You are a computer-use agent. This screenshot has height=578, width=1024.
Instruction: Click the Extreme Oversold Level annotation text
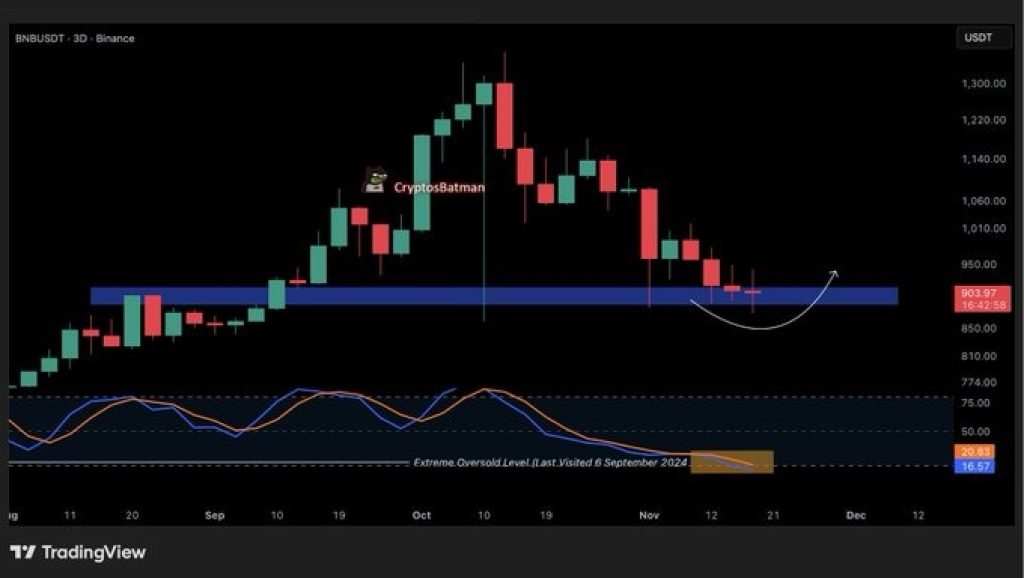pos(550,463)
